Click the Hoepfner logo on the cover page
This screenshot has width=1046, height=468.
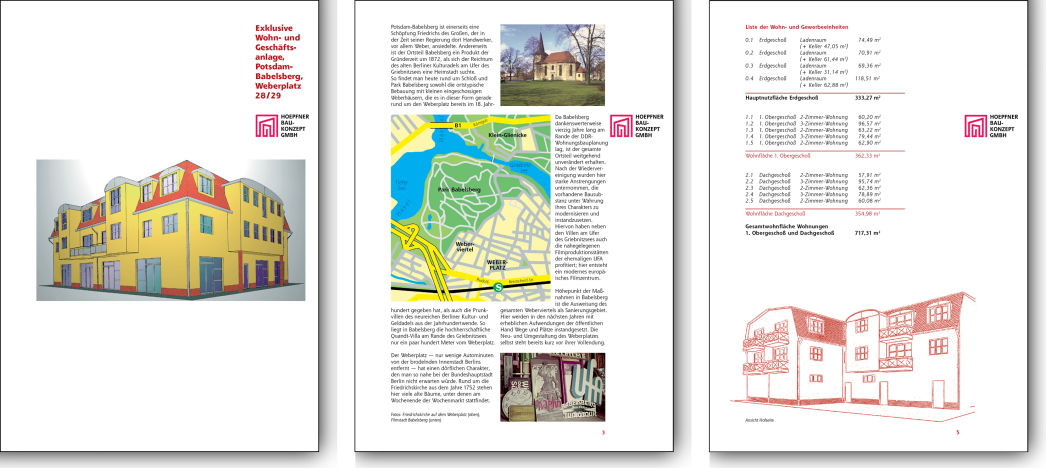(267, 126)
